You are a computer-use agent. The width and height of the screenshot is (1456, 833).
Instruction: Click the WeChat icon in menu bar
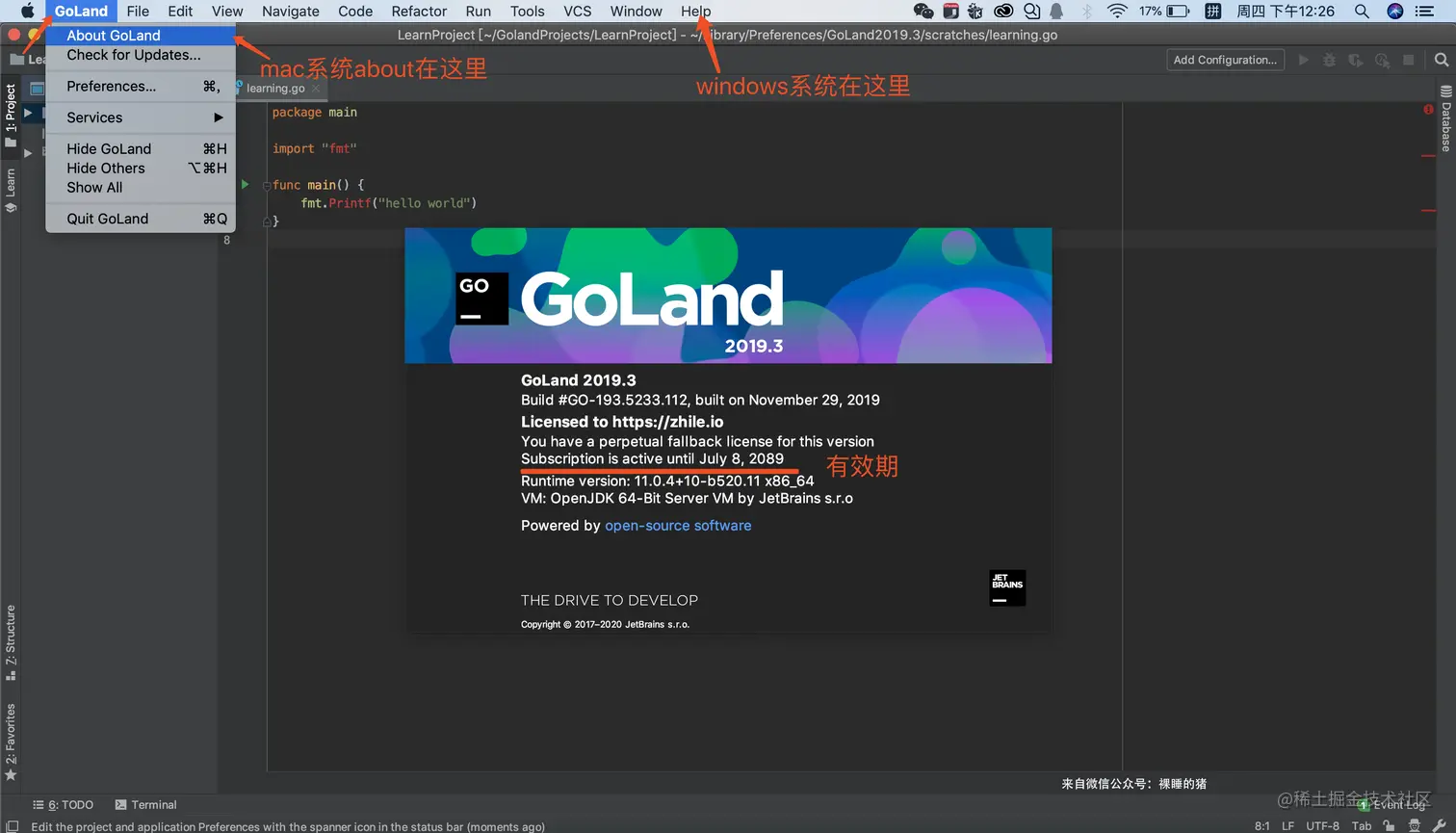coord(923,12)
